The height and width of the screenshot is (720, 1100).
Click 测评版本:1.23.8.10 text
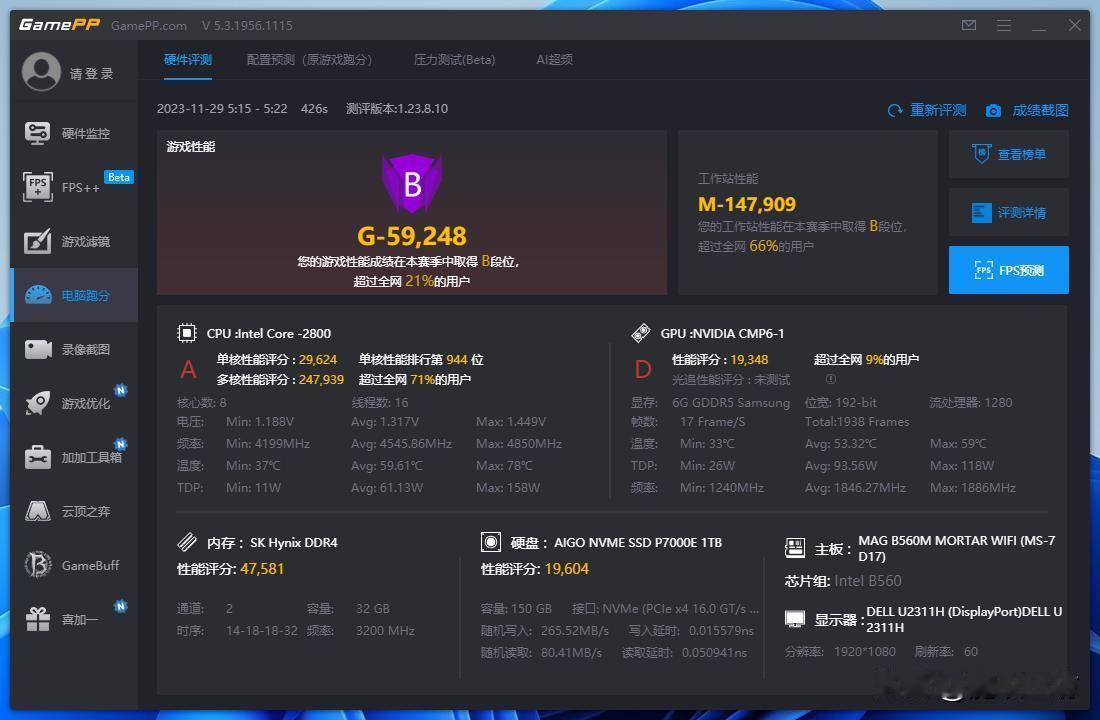point(396,109)
